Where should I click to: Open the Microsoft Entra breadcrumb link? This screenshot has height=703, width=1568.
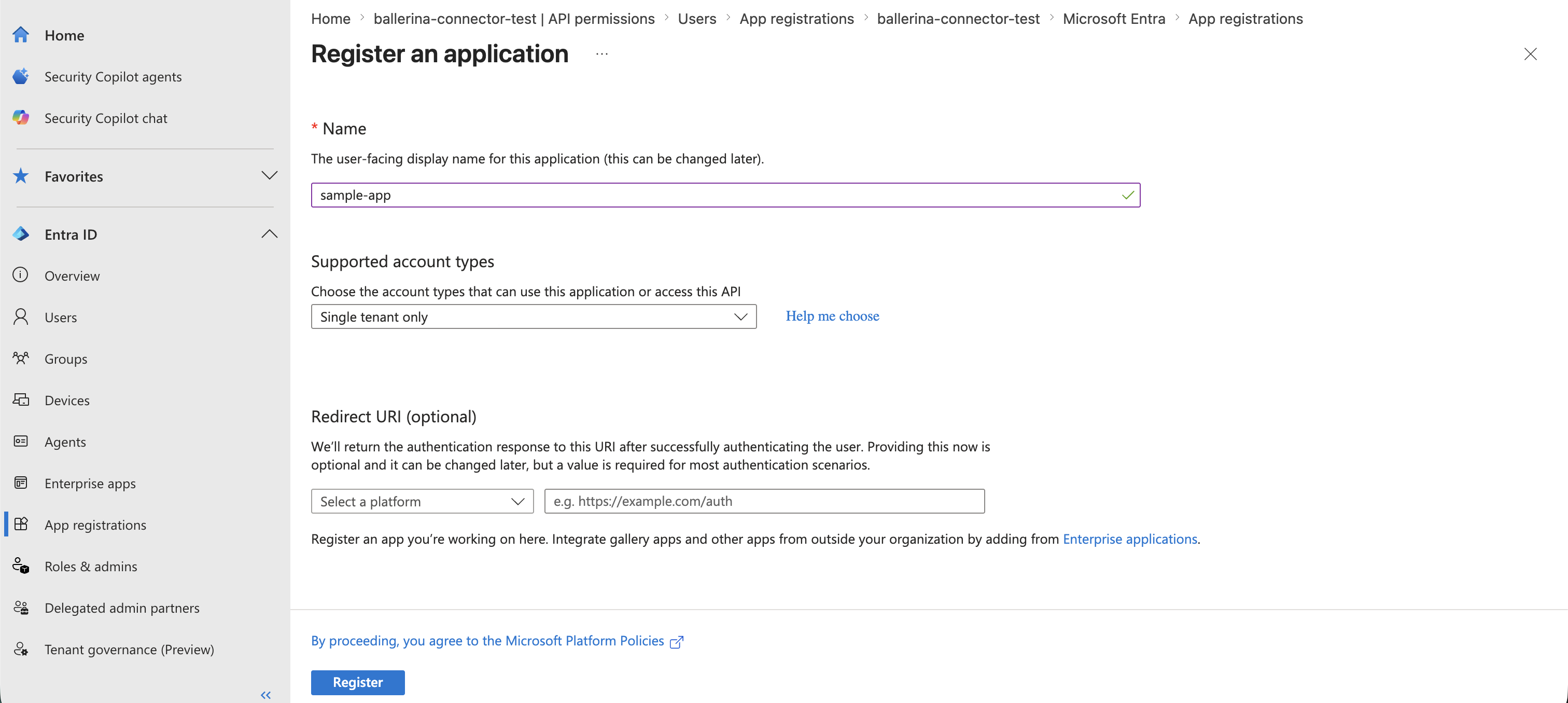pyautogui.click(x=1113, y=19)
